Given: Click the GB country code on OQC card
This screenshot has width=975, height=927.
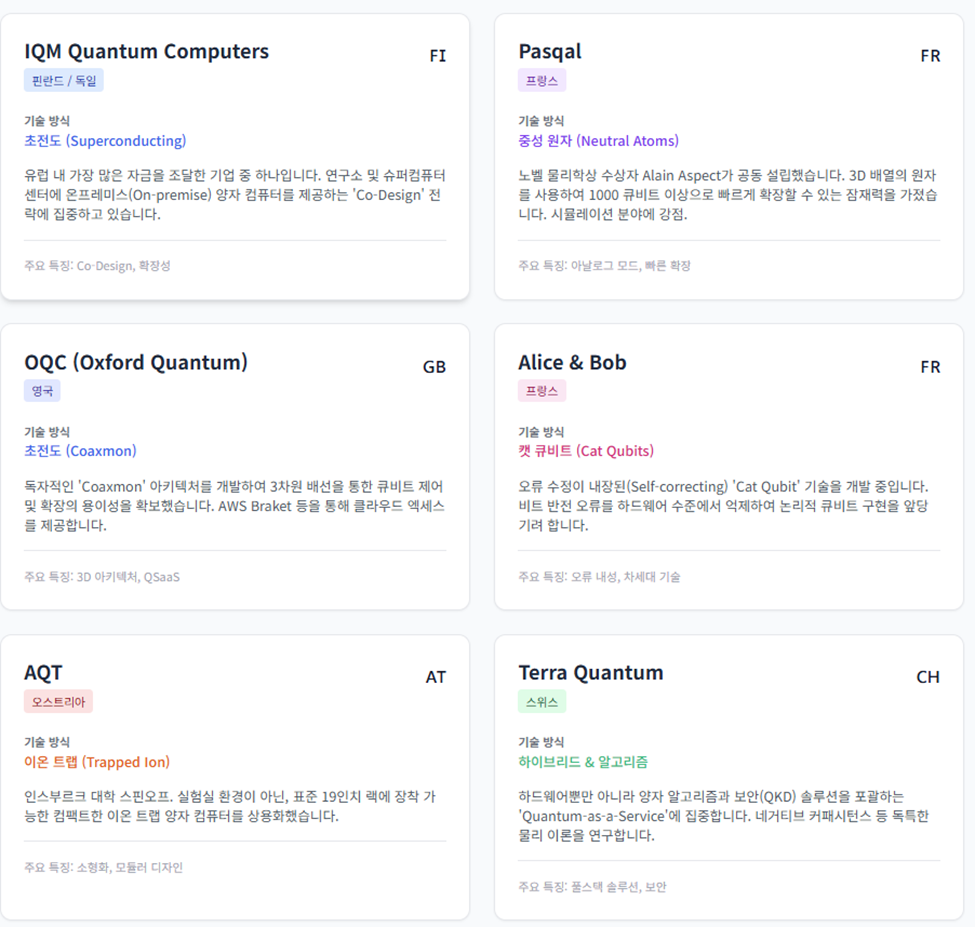Looking at the screenshot, I should click(434, 367).
